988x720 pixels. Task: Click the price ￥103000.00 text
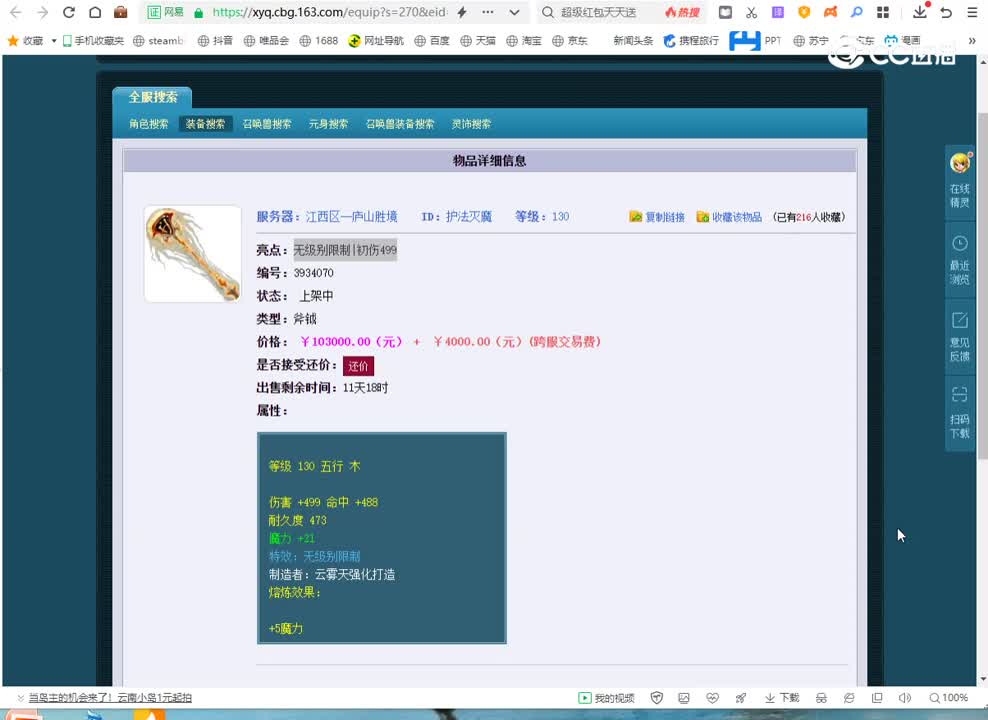pos(350,341)
